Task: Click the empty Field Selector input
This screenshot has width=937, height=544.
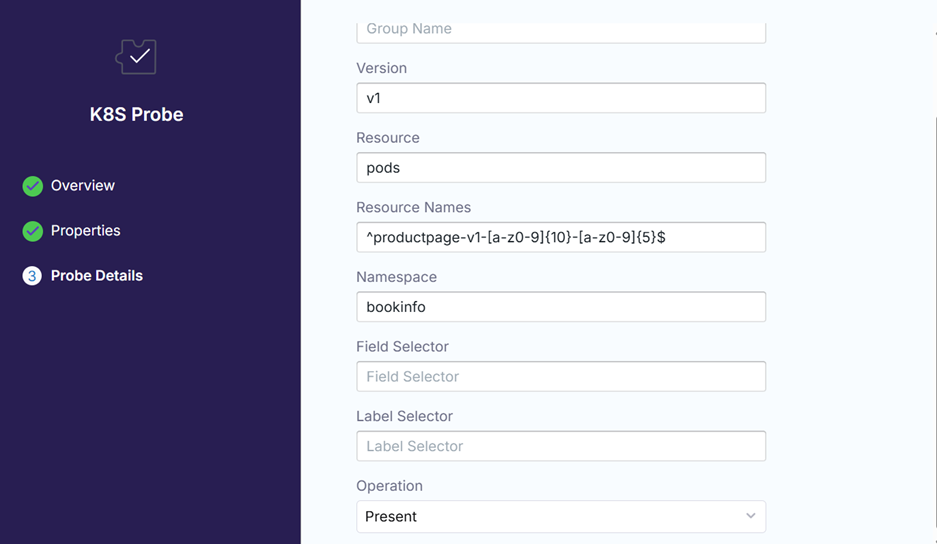Action: [560, 377]
